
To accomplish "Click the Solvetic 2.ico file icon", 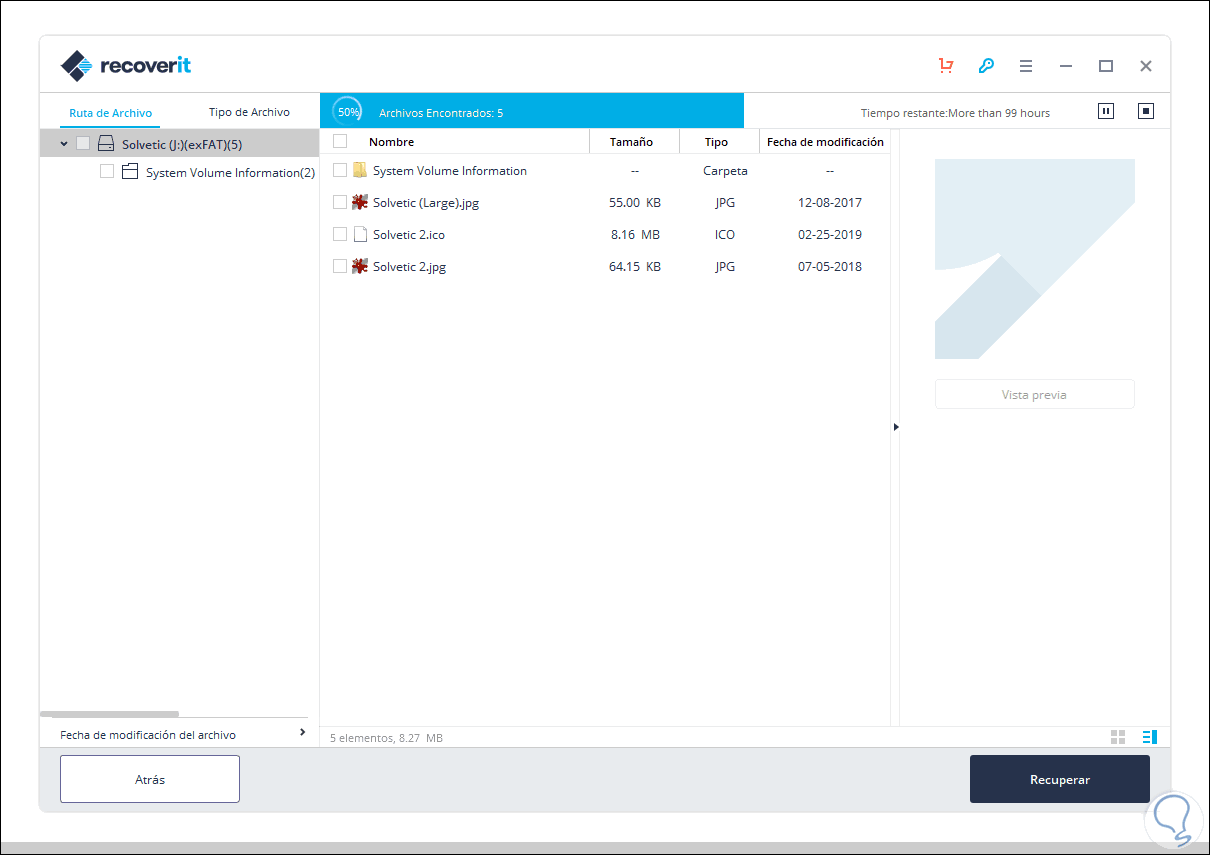I will (x=360, y=234).
